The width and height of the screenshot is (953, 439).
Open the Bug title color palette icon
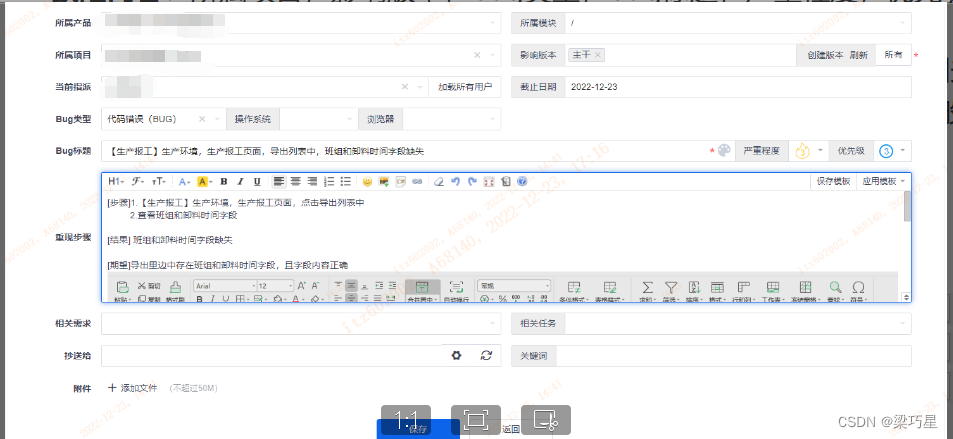point(724,151)
